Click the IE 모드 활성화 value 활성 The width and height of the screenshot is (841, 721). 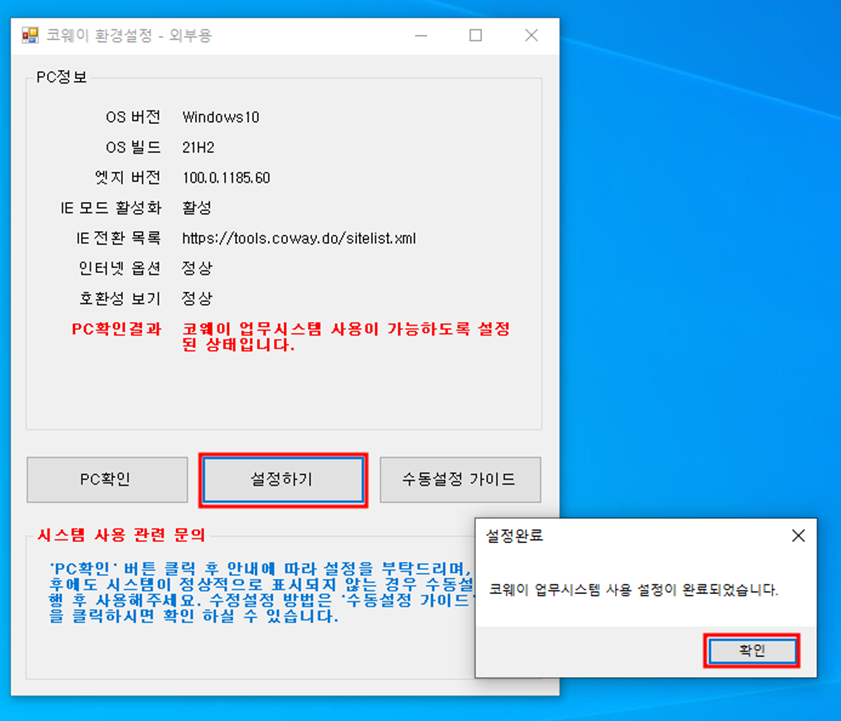pos(197,208)
